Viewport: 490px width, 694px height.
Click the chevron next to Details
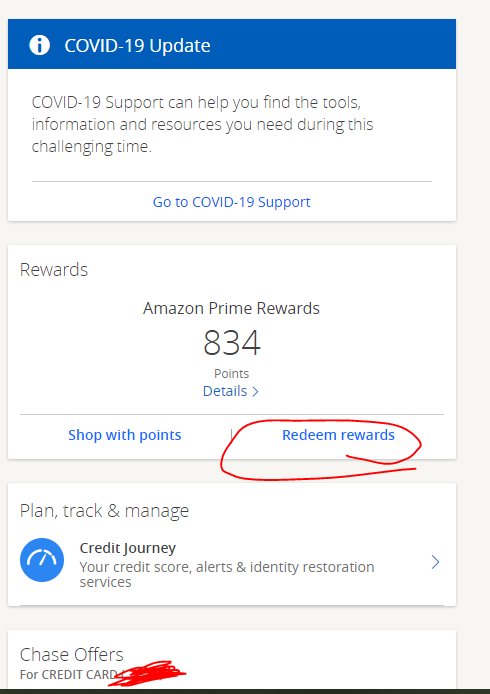pos(255,392)
